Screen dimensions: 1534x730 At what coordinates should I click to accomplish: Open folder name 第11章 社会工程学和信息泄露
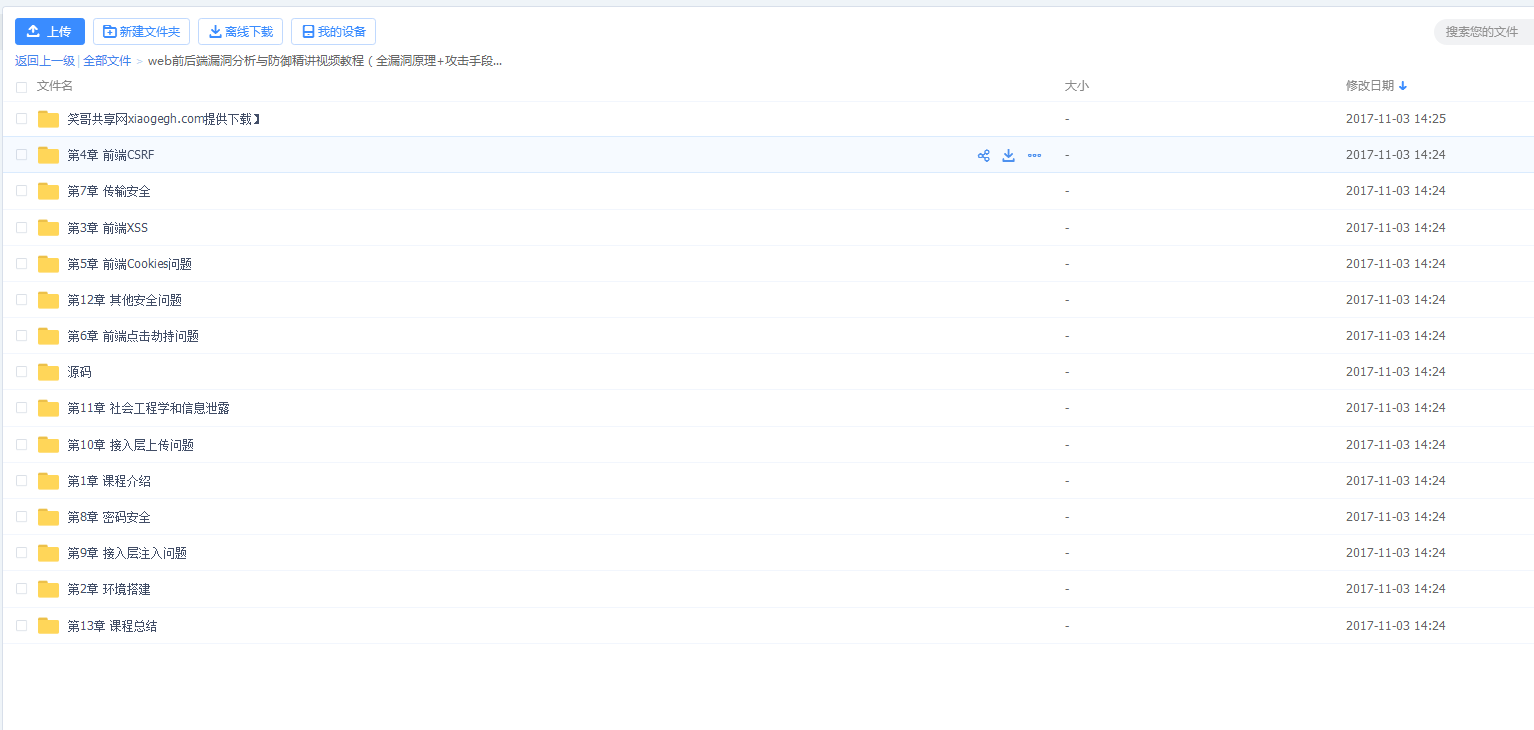coord(149,408)
